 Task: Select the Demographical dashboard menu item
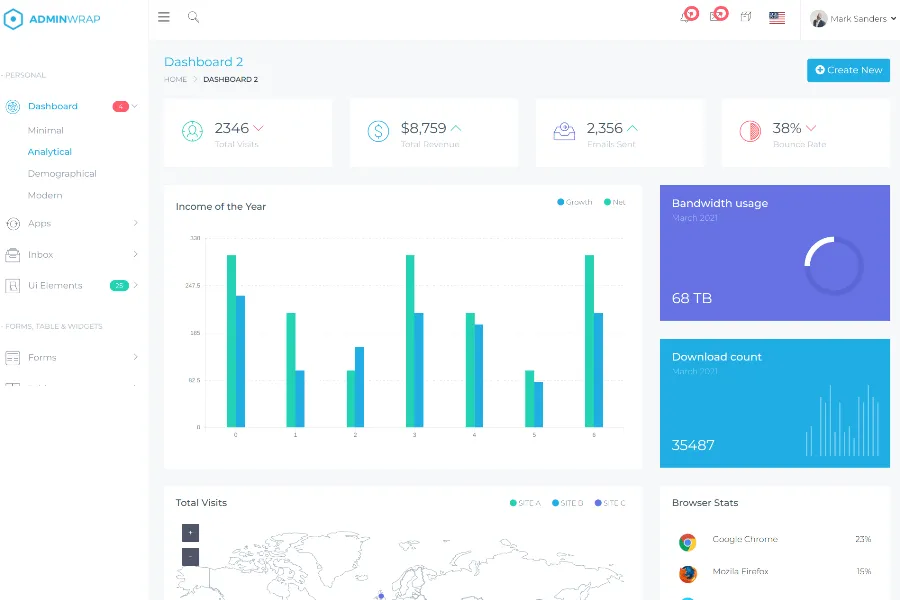(x=62, y=173)
